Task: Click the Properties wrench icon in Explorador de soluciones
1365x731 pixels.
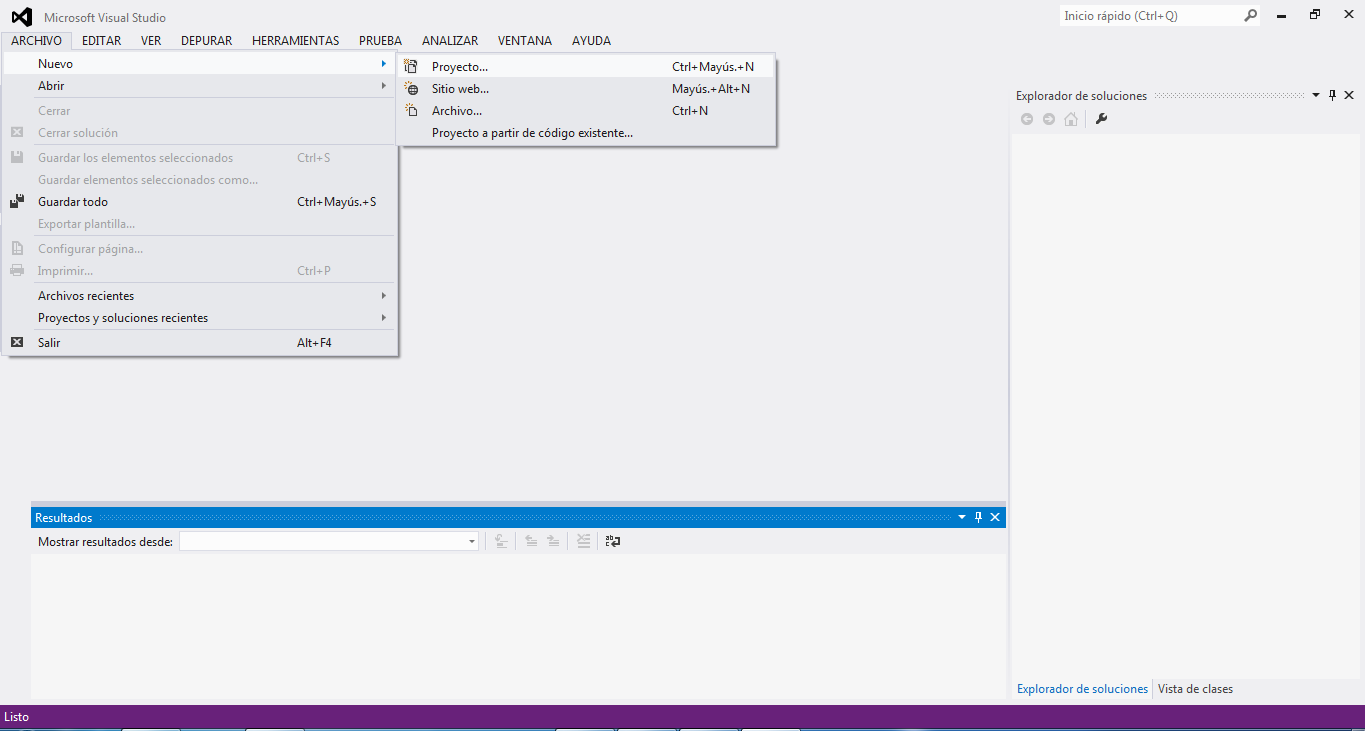Action: click(1101, 119)
